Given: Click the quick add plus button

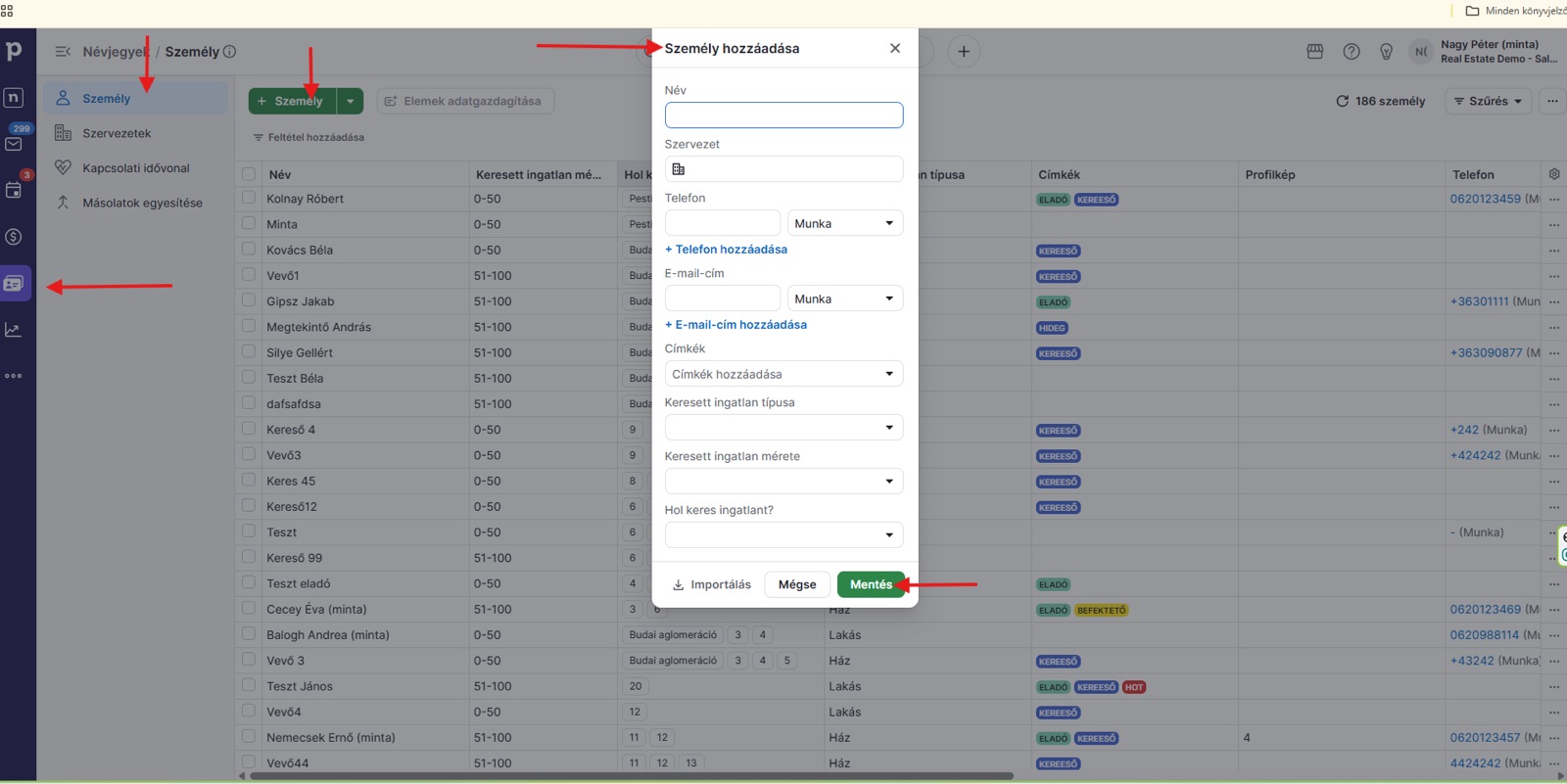Looking at the screenshot, I should [964, 52].
